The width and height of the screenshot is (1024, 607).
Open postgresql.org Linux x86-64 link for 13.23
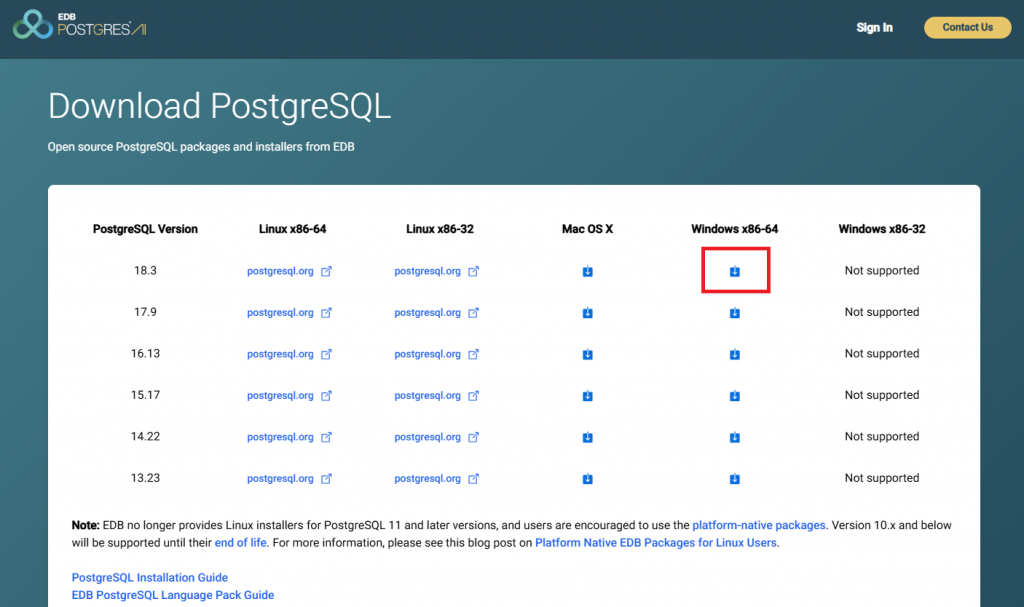(x=289, y=478)
